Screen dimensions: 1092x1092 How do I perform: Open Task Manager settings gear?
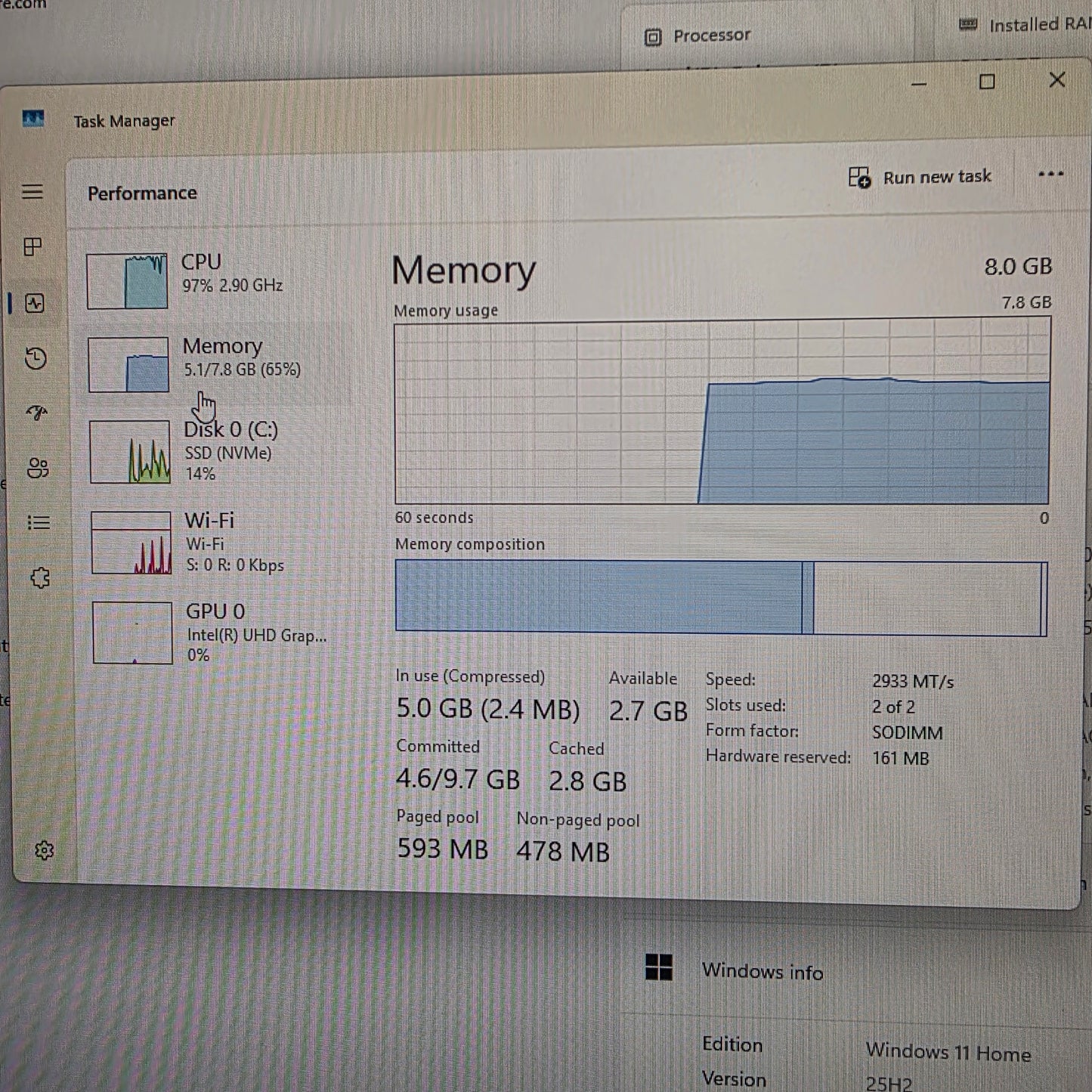(44, 850)
